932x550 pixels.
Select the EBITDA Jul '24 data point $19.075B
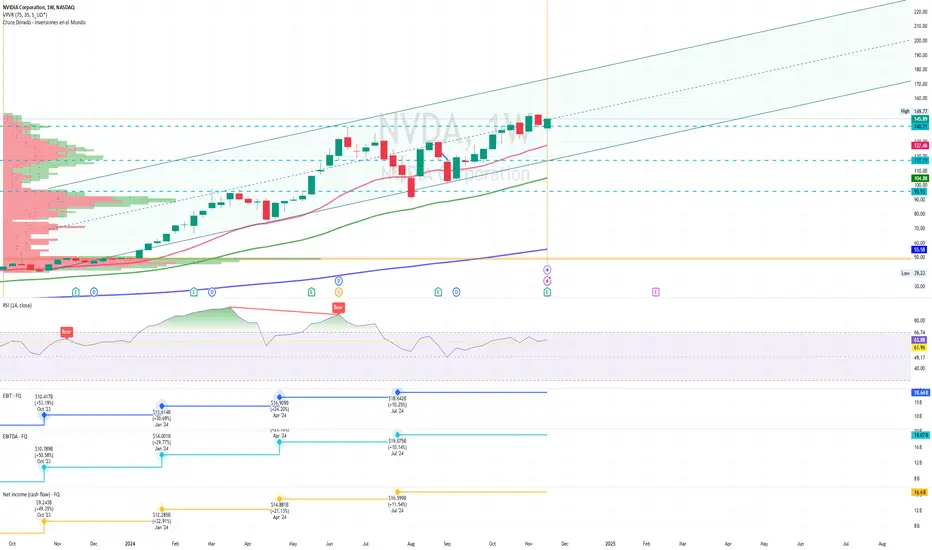pos(397,435)
